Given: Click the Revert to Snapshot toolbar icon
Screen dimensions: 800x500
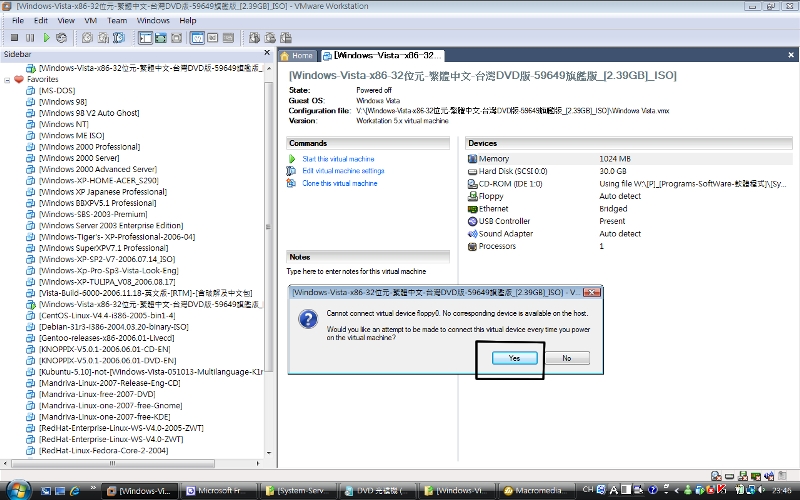Looking at the screenshot, I should point(103,38).
